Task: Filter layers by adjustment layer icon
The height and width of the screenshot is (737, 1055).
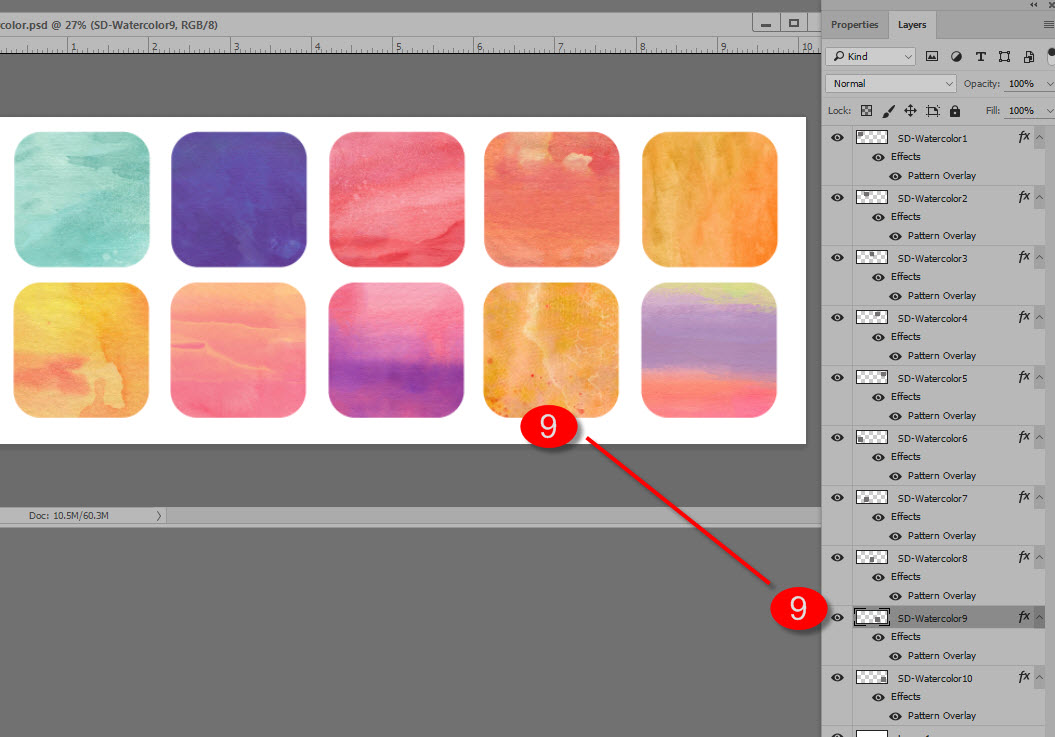Action: (956, 57)
